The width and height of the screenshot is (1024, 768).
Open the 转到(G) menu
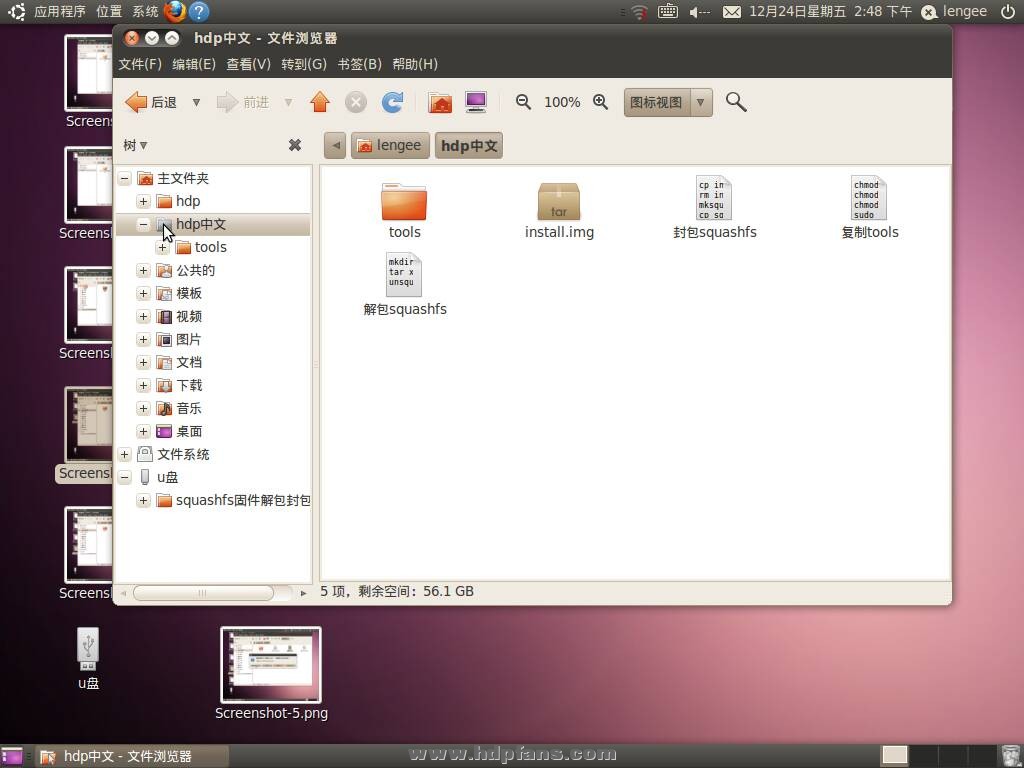[304, 64]
